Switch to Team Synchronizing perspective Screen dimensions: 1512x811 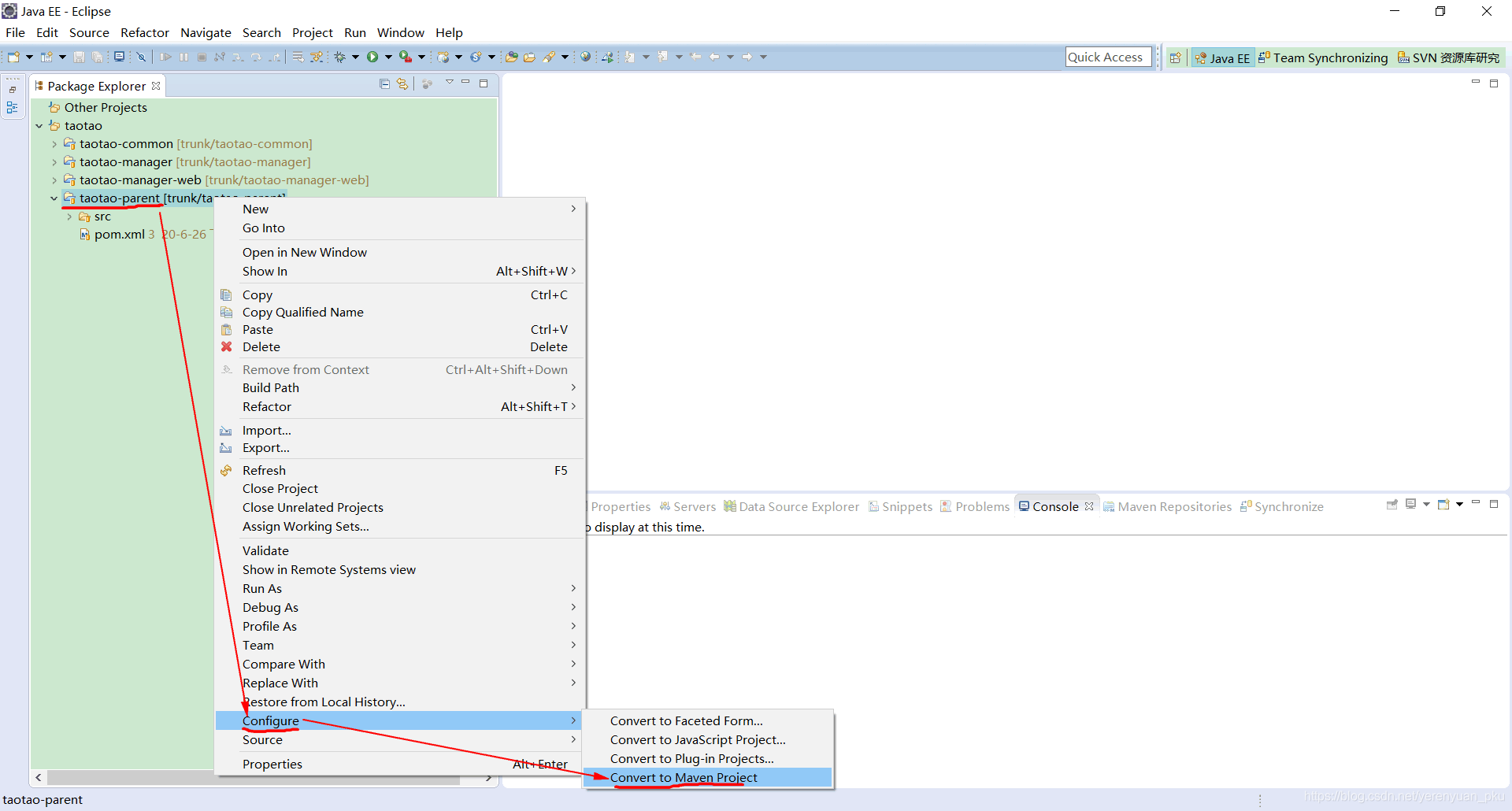(x=1323, y=57)
